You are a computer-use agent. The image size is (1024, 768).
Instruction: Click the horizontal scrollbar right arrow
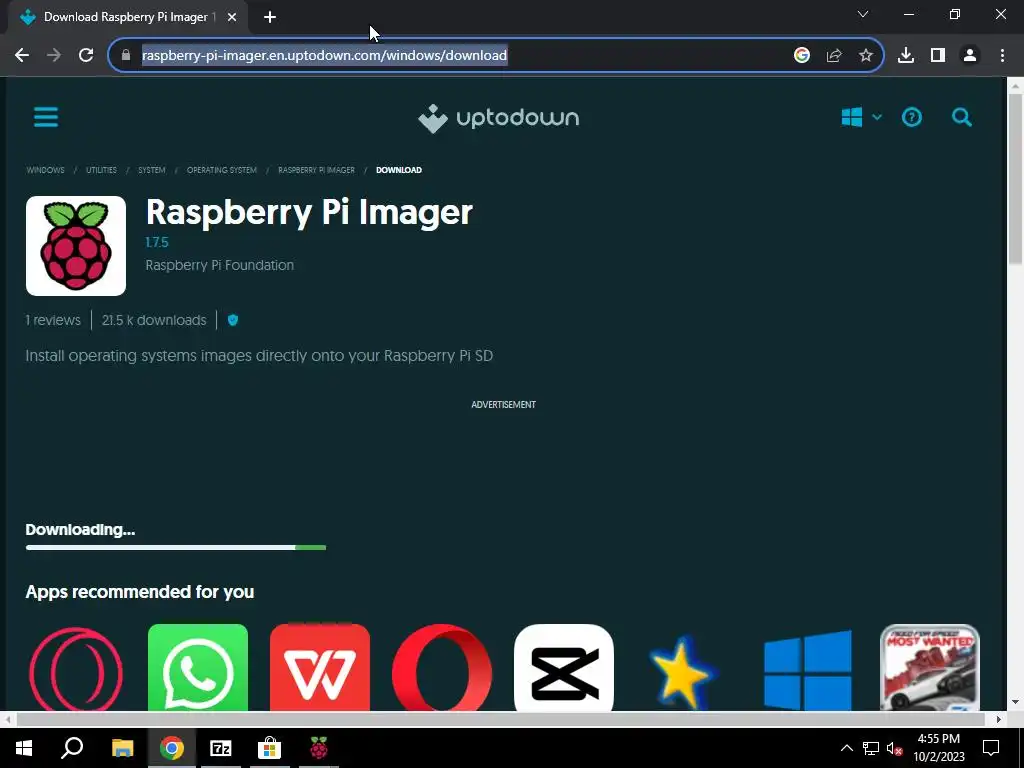[x=999, y=719]
